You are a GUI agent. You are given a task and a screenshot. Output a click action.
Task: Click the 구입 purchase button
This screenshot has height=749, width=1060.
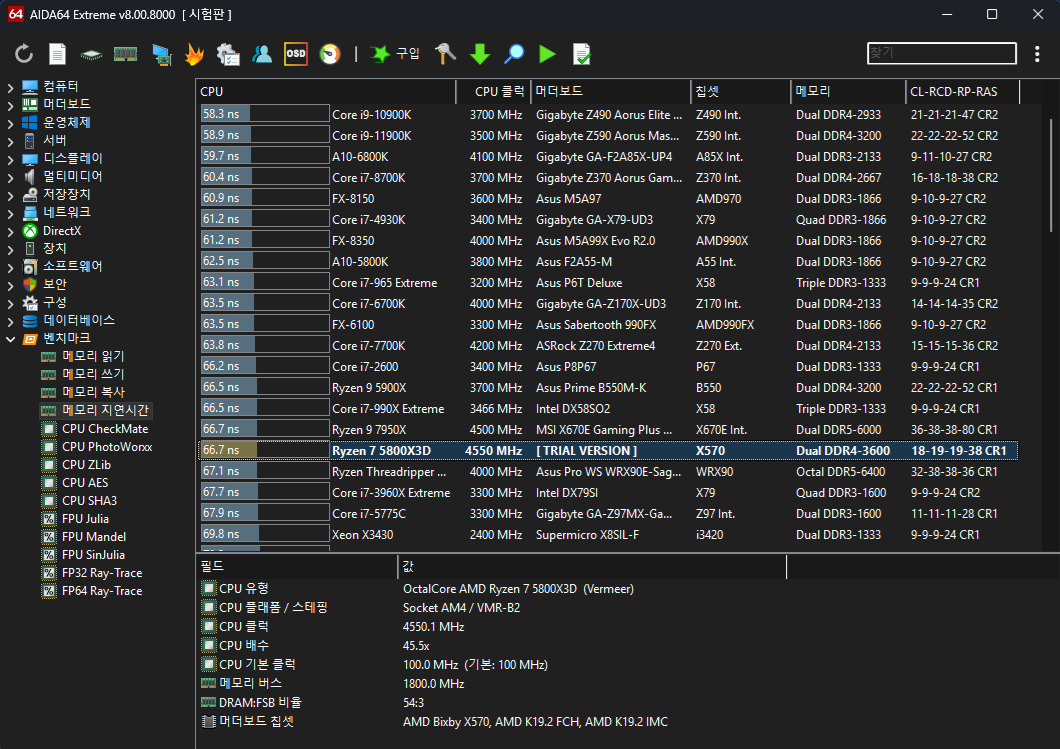pos(395,54)
